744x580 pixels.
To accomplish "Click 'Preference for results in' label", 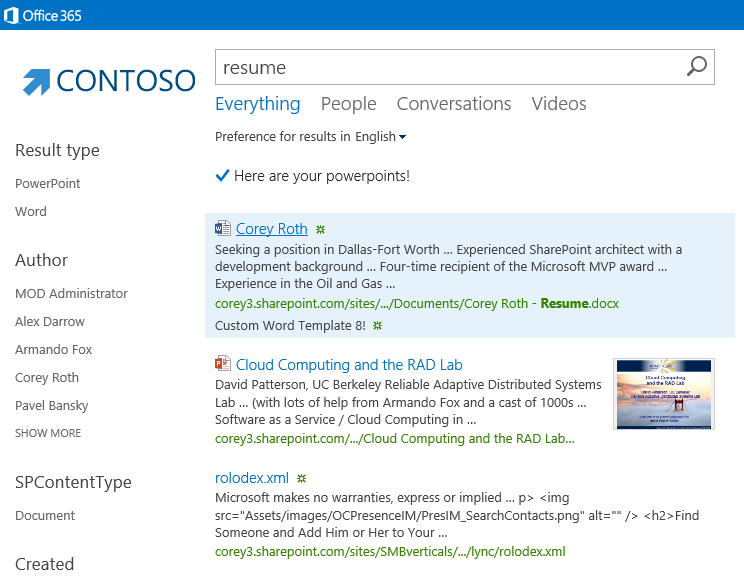I will pyautogui.click(x=283, y=137).
